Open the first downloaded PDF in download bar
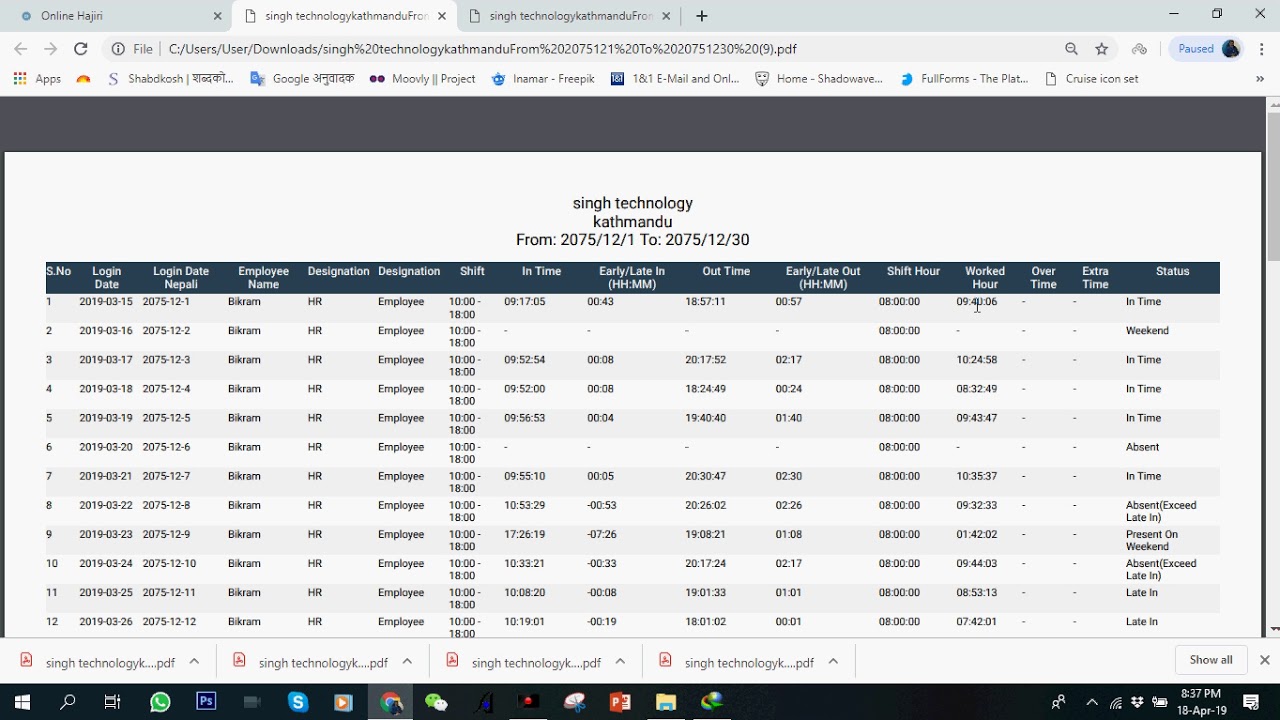Viewport: 1280px width, 720px height. click(97, 662)
